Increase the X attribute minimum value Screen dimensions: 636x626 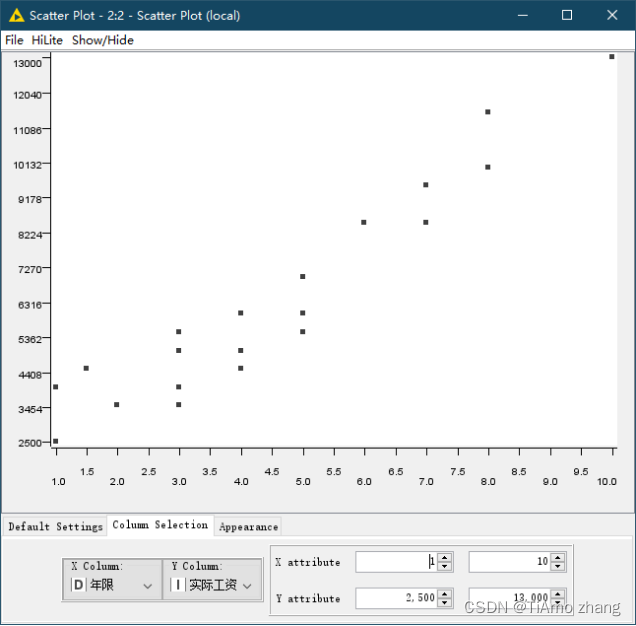point(445,557)
